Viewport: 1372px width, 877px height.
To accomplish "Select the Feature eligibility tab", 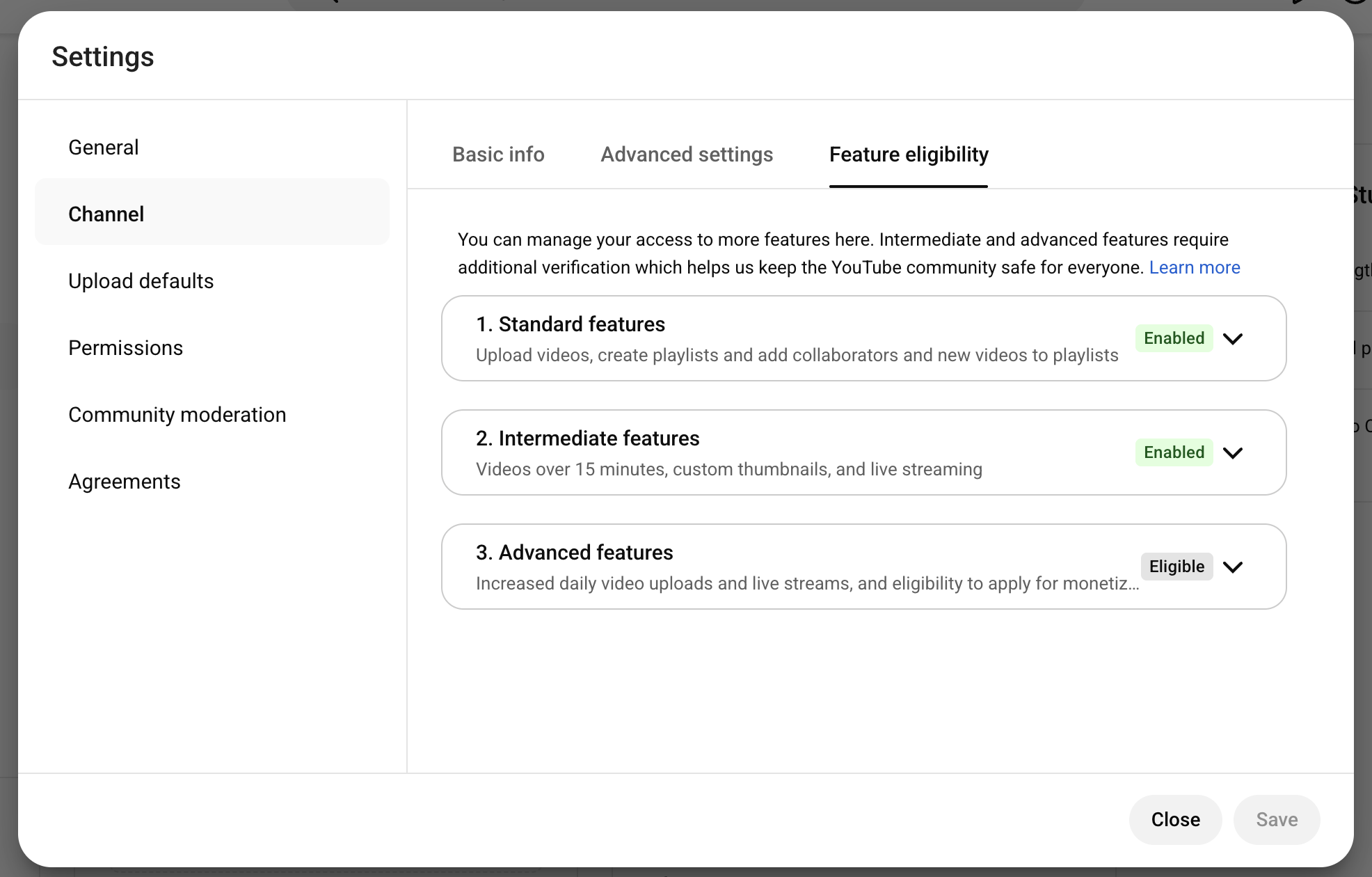I will point(909,155).
